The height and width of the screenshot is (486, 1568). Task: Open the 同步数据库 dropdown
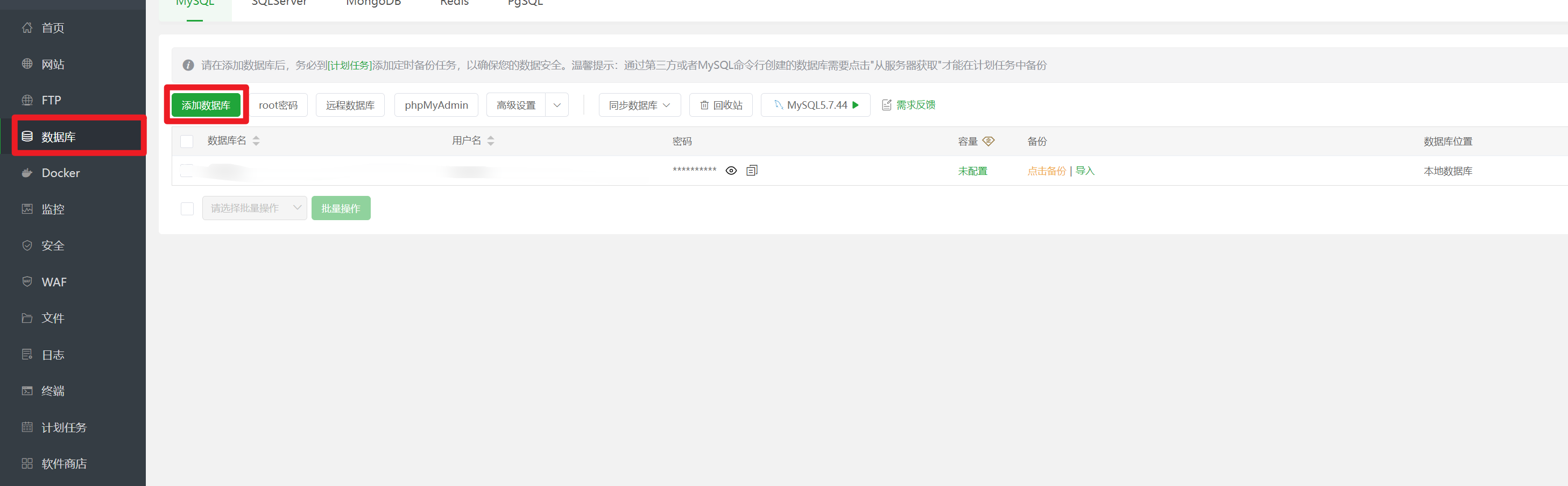click(639, 105)
